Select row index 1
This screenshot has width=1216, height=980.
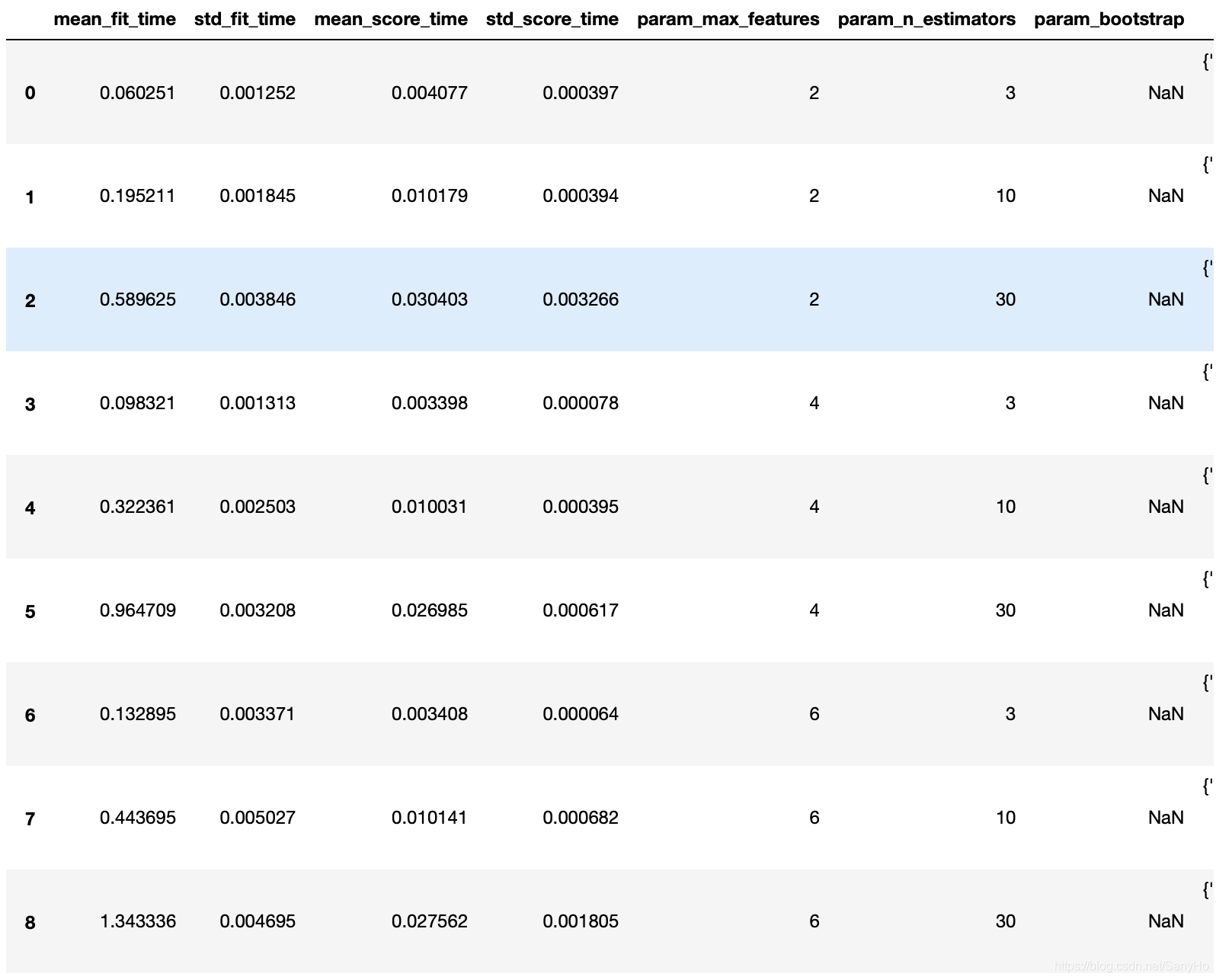click(x=30, y=197)
